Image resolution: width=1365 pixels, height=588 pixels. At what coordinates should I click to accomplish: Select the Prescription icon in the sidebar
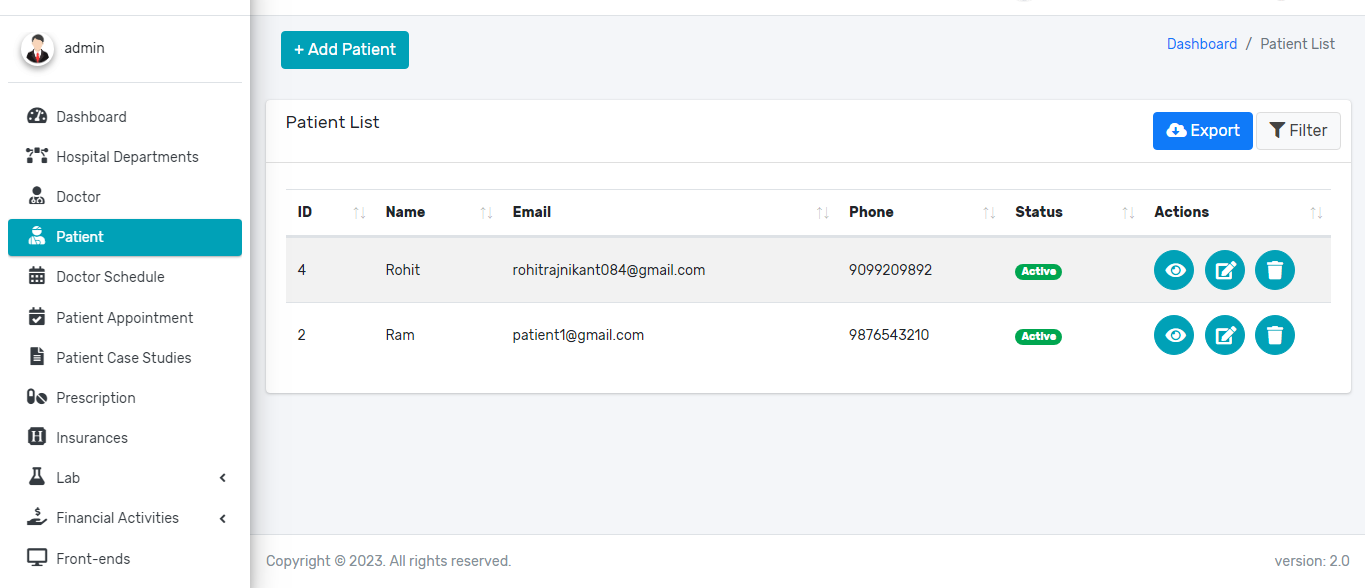click(36, 397)
